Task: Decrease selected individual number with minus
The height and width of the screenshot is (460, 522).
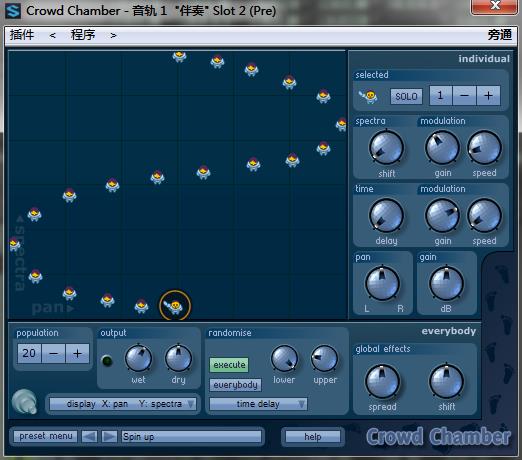Action: click(464, 96)
